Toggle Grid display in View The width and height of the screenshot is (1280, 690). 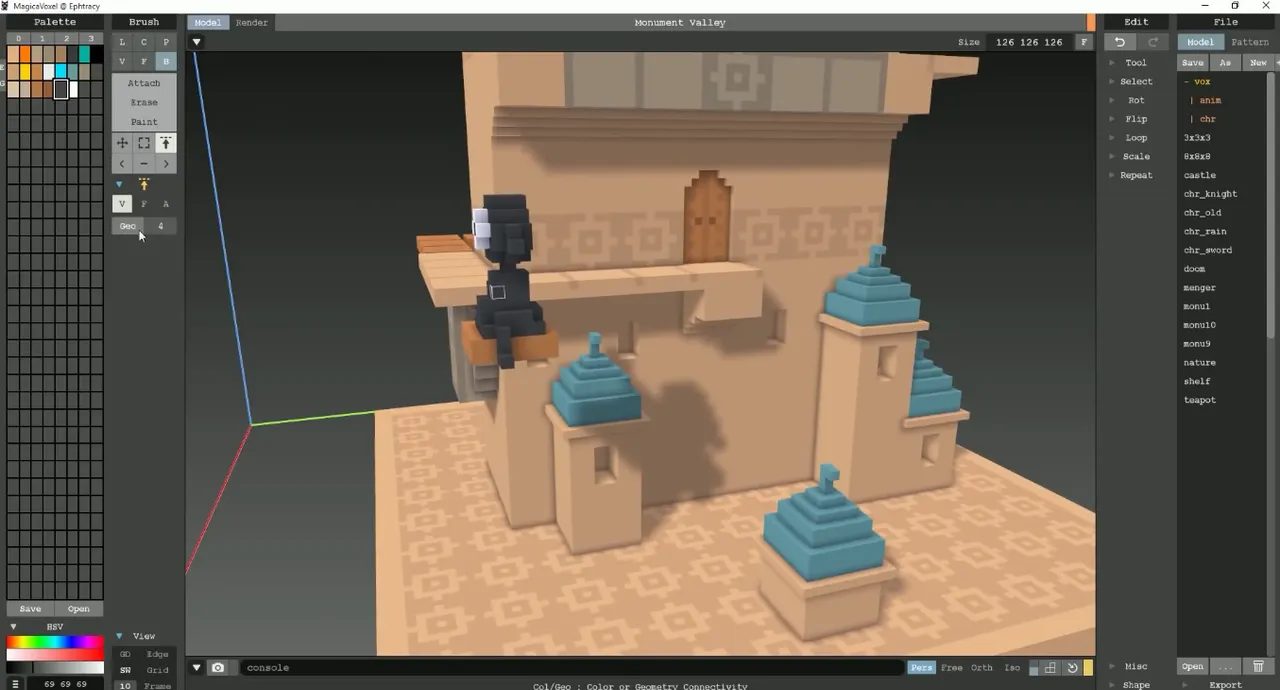pos(158,670)
